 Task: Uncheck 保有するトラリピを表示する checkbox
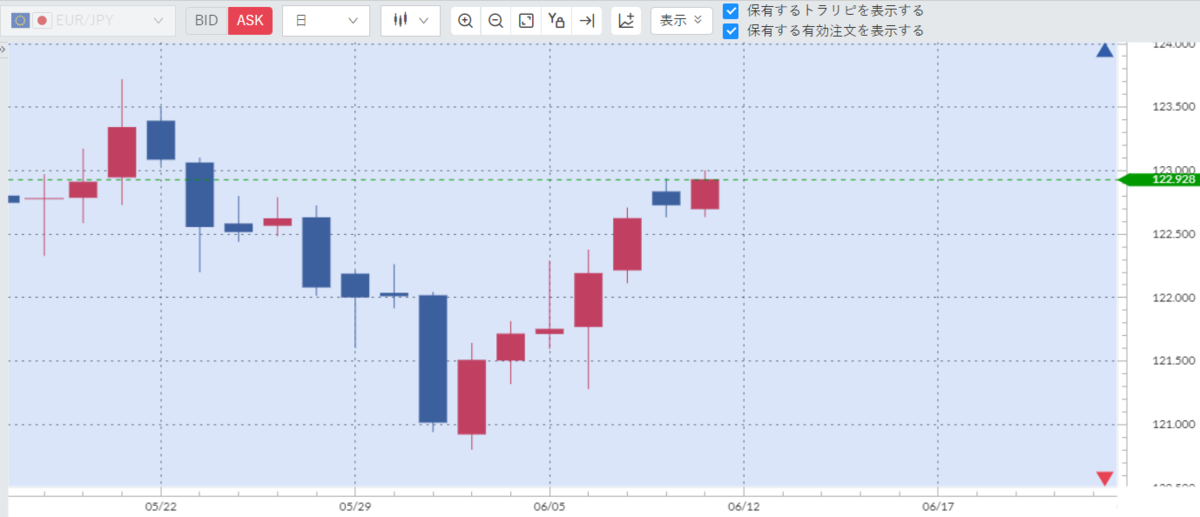tap(731, 10)
